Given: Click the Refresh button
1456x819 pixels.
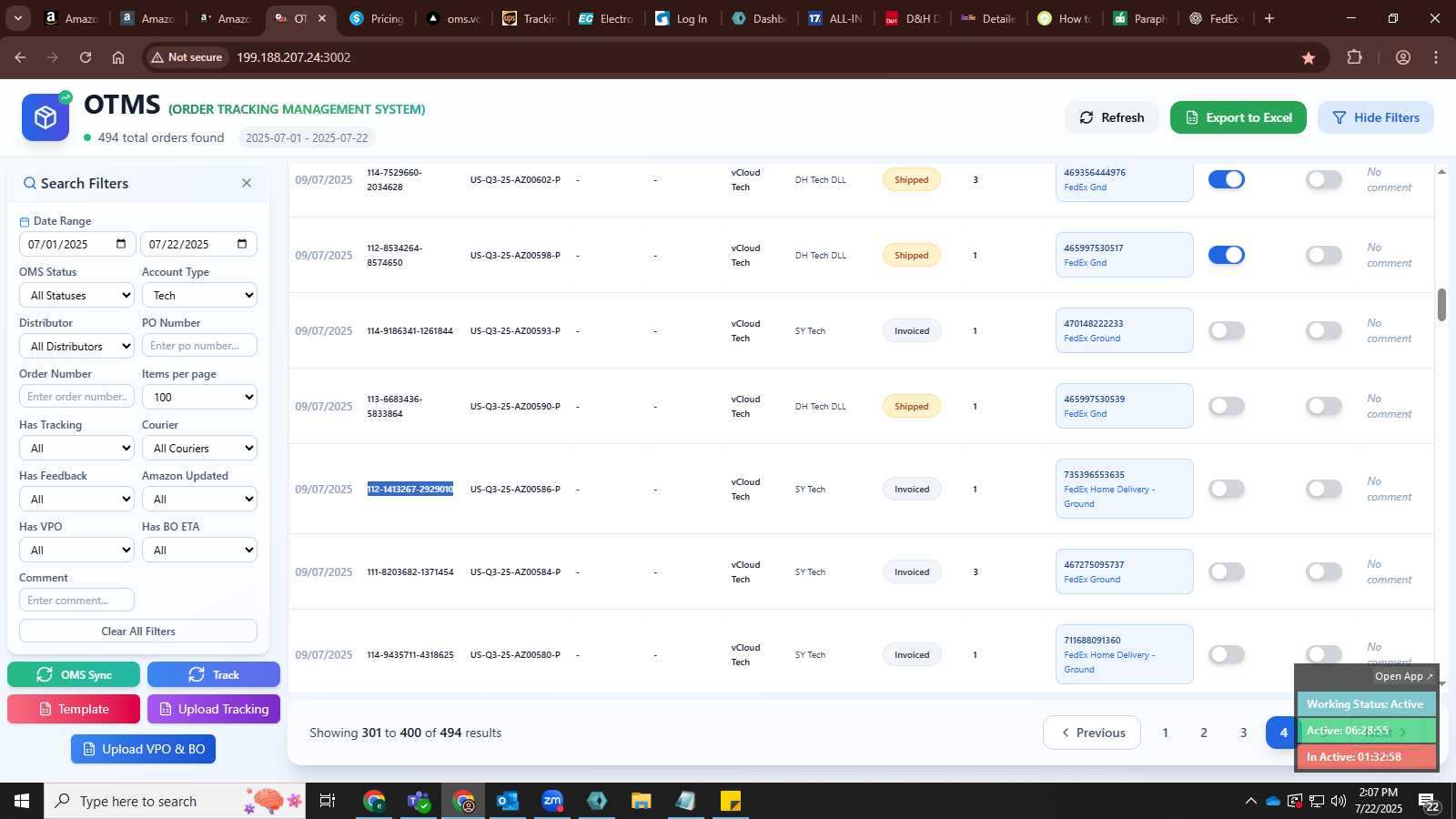Looking at the screenshot, I should 1112,117.
